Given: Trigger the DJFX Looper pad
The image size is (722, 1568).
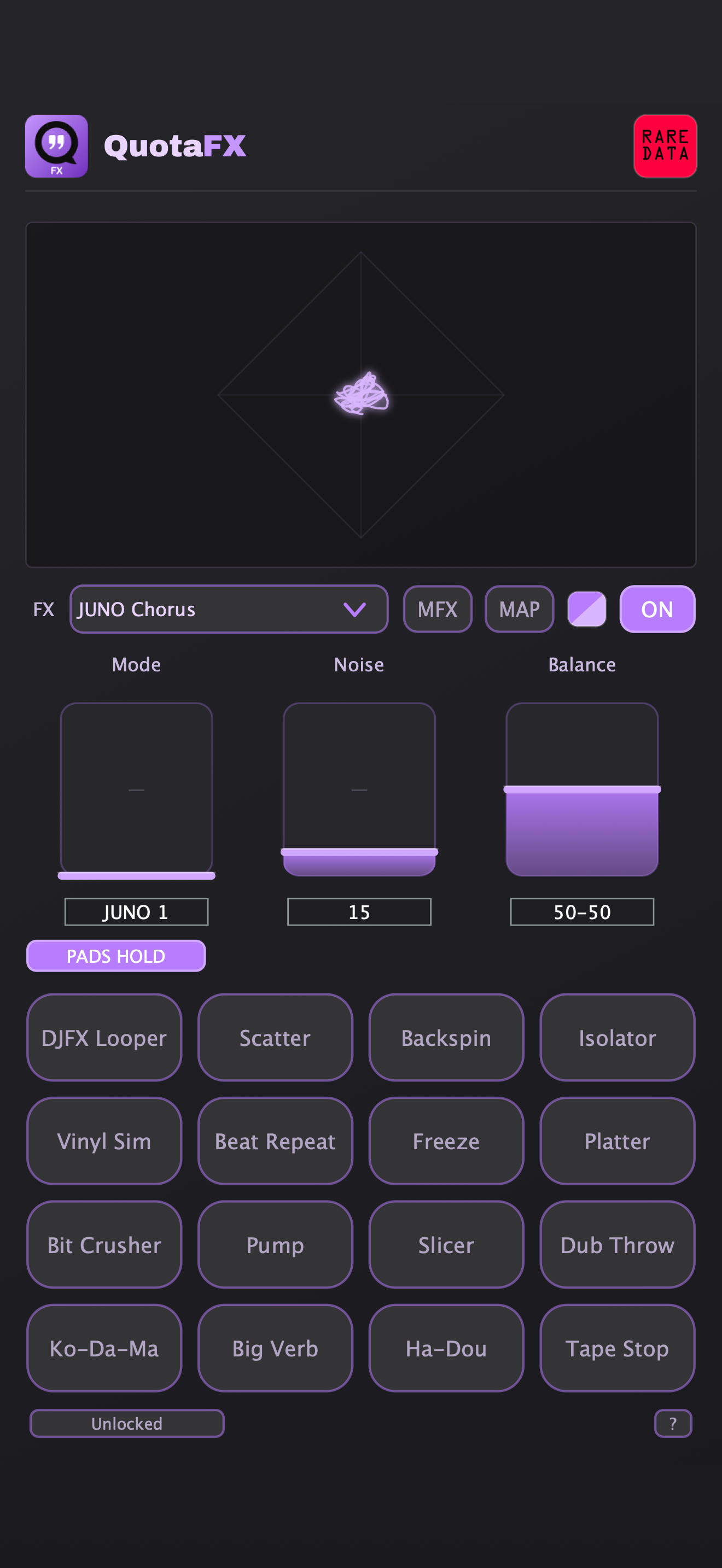Looking at the screenshot, I should tap(104, 1038).
